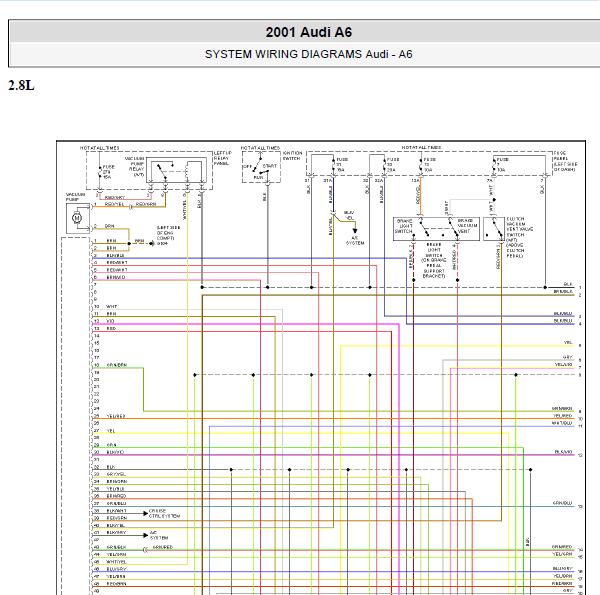Click the "LEFT I/P RELAY PANEL" label
This screenshot has height=595, width=600.
tap(222, 158)
